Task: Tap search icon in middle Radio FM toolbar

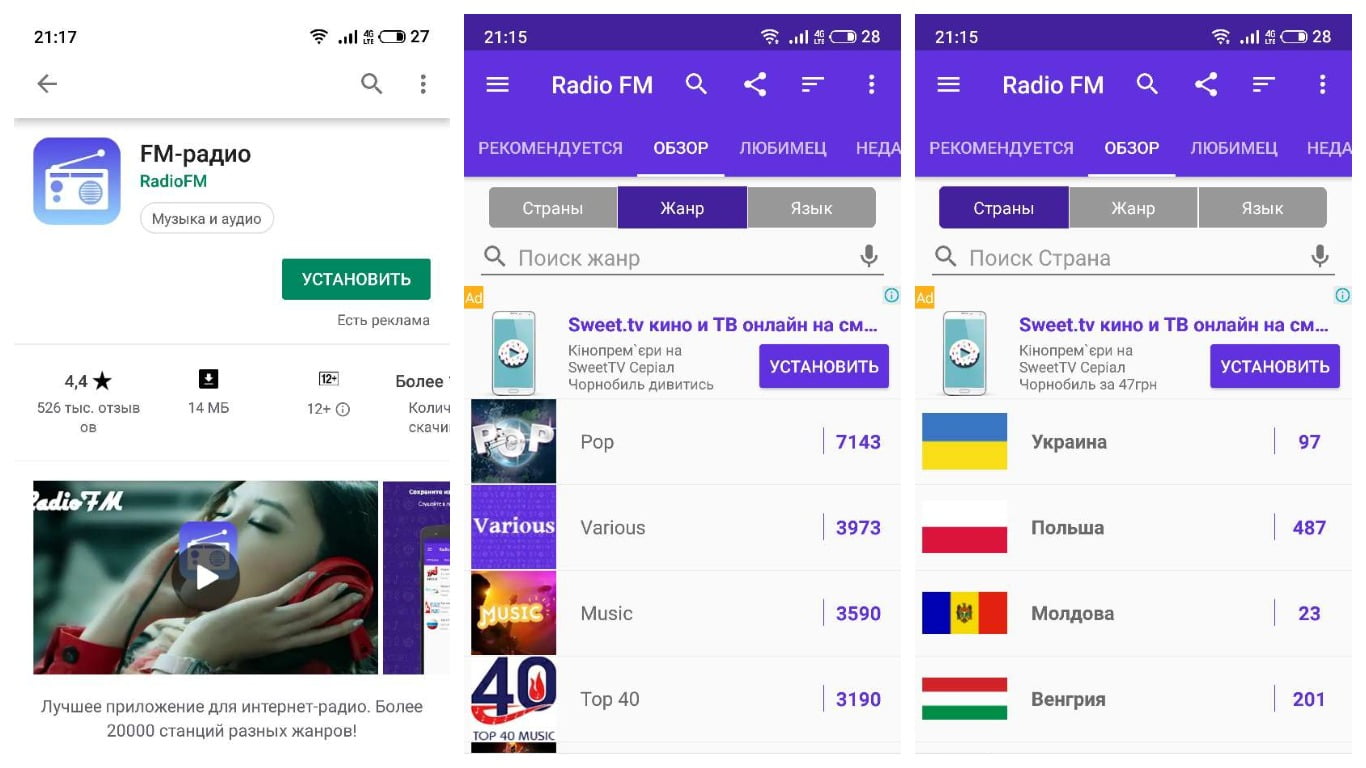Action: click(696, 85)
